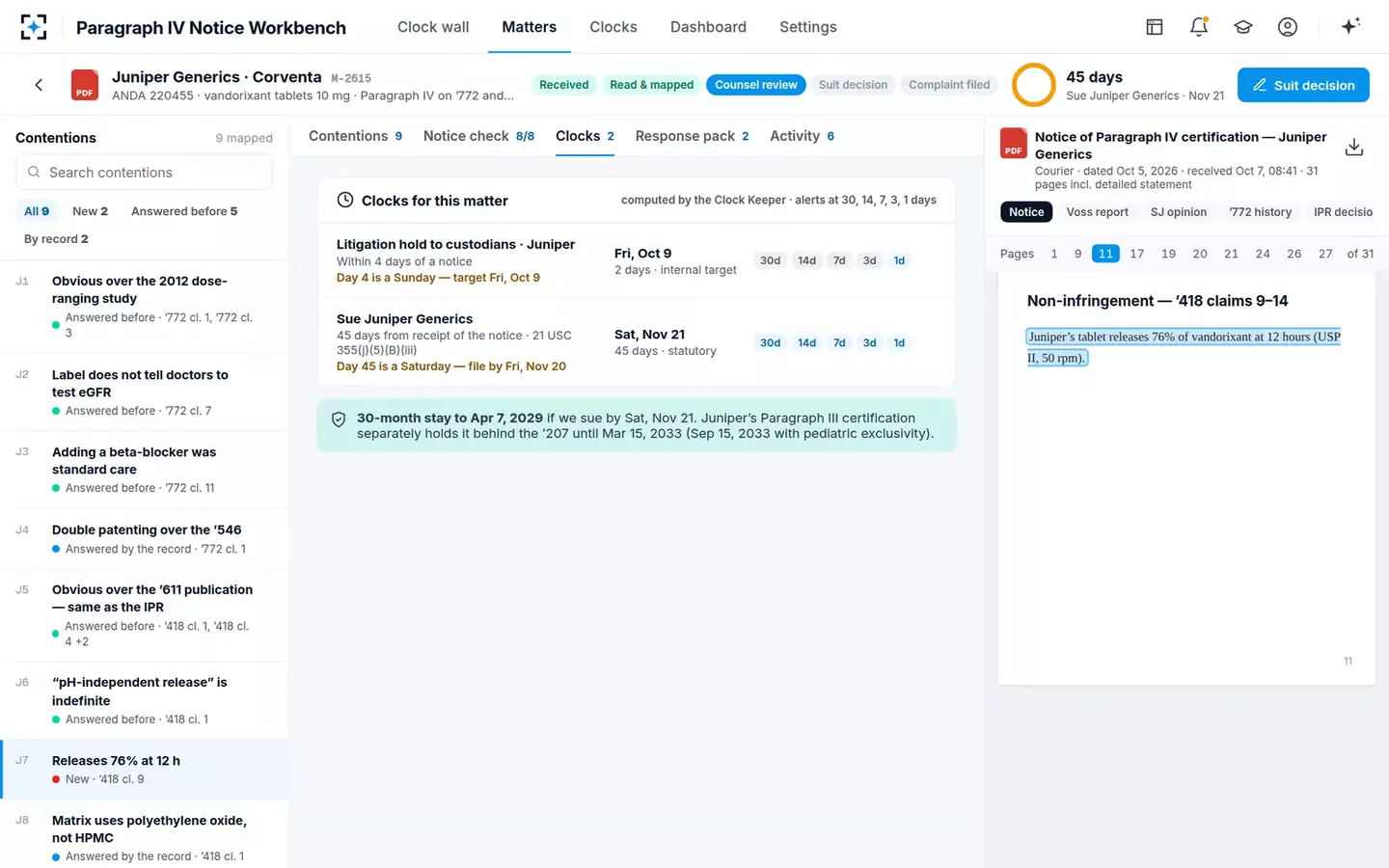Viewport: 1389px width, 868px height.
Task: Select the Complaint filed stage pill
Action: 949,85
